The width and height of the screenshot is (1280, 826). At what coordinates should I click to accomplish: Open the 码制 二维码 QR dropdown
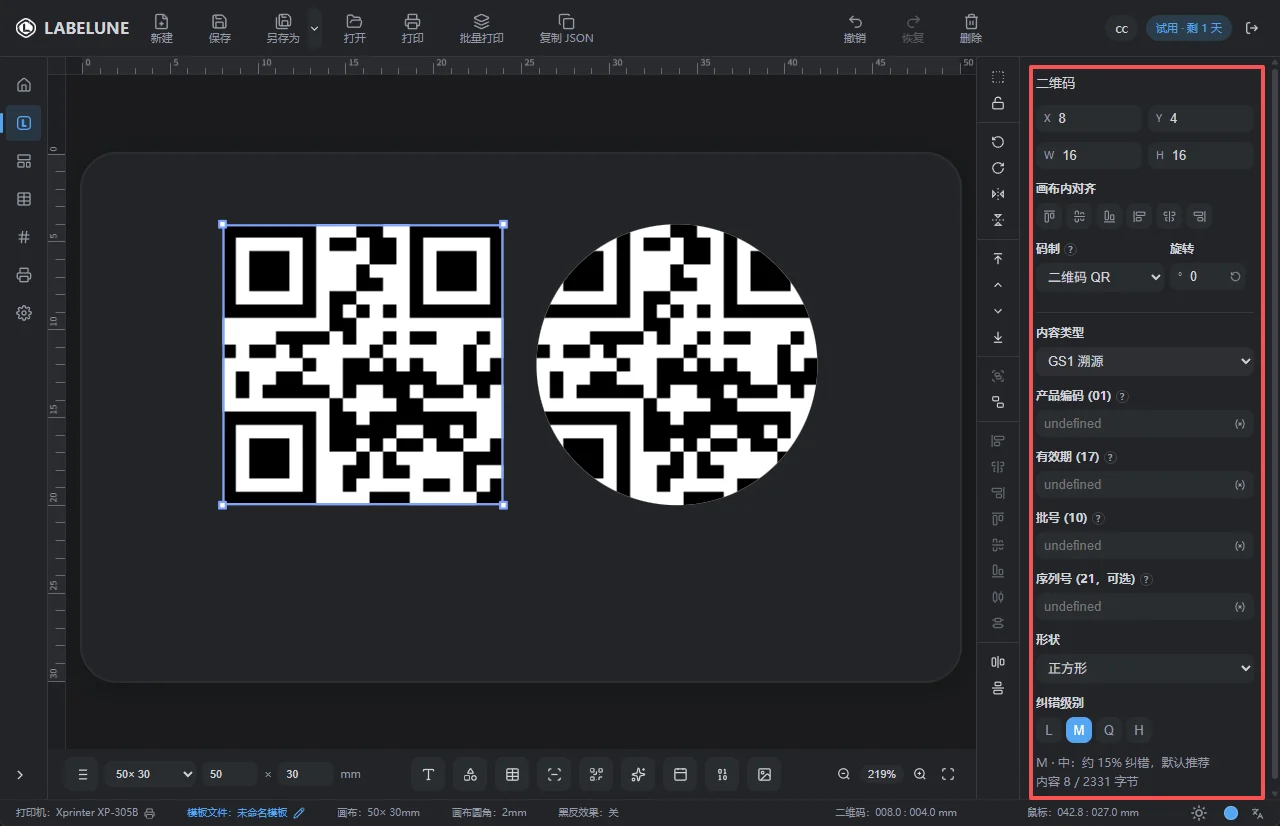(1100, 277)
